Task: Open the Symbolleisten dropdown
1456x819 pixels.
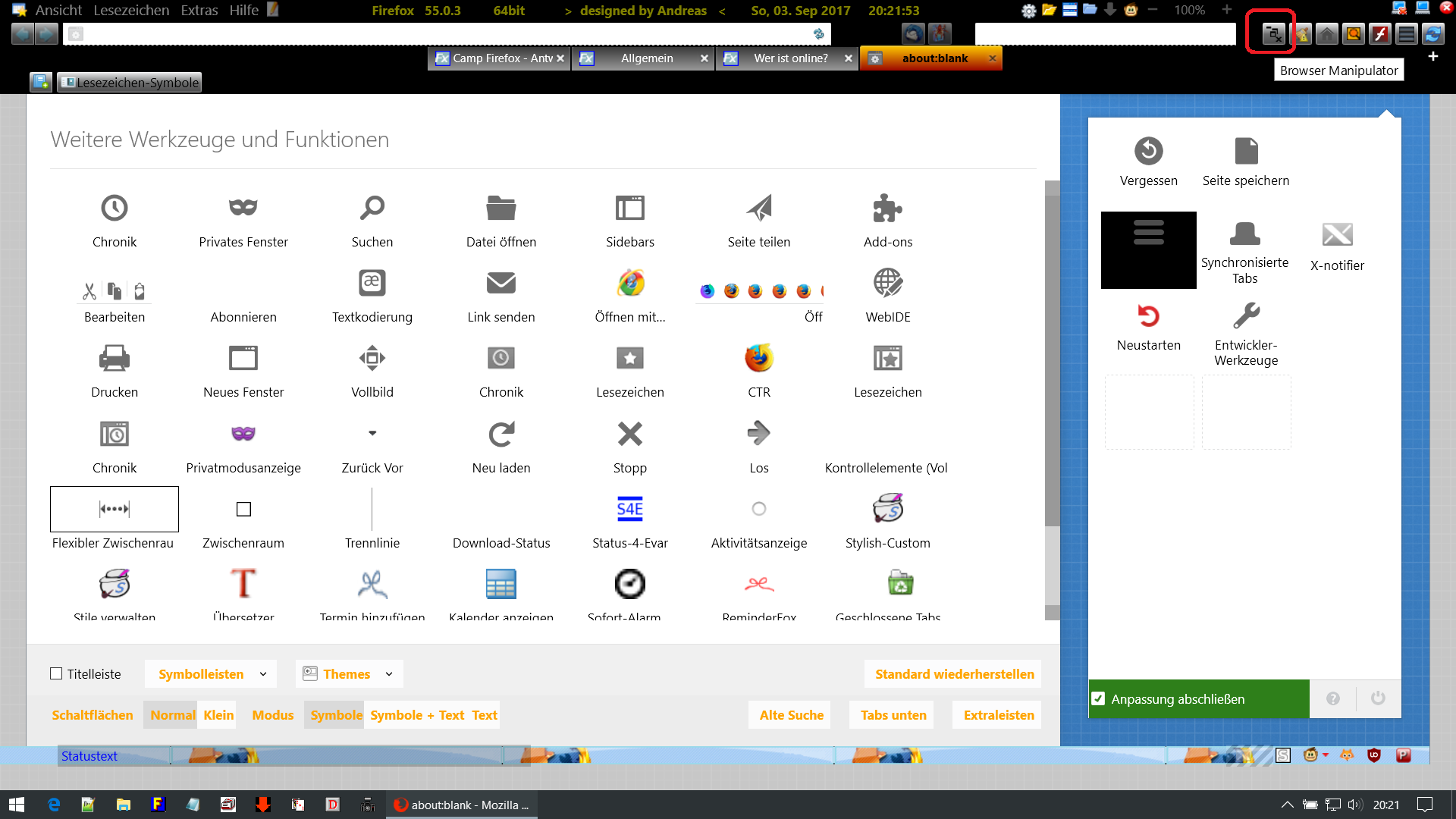Action: point(211,674)
